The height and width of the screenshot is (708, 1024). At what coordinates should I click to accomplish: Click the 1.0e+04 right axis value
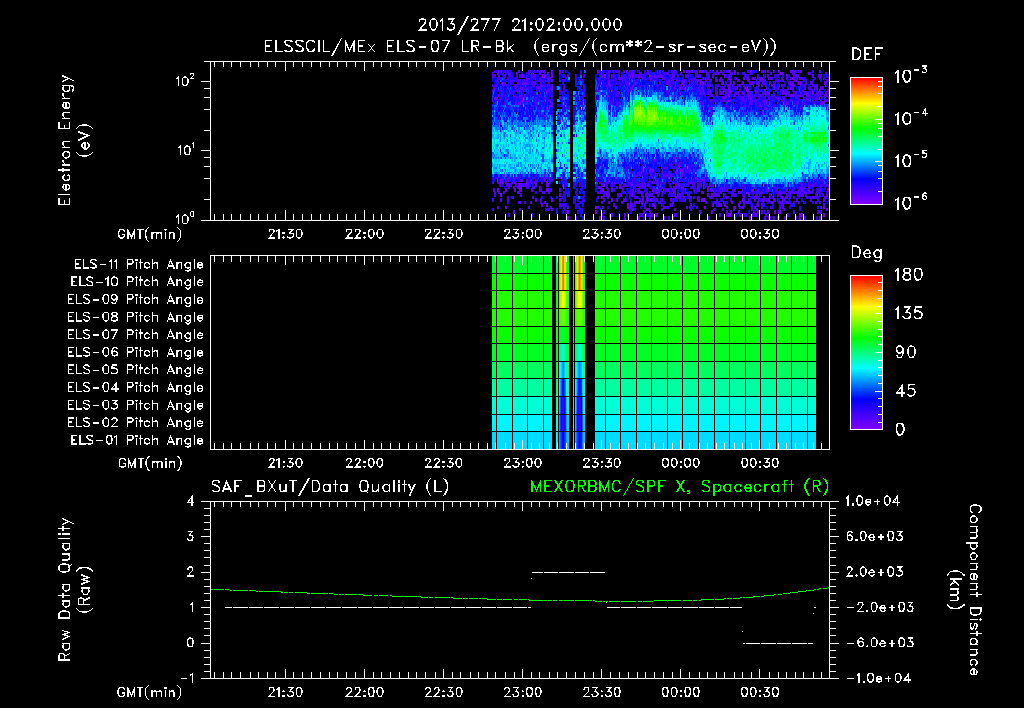(x=872, y=501)
